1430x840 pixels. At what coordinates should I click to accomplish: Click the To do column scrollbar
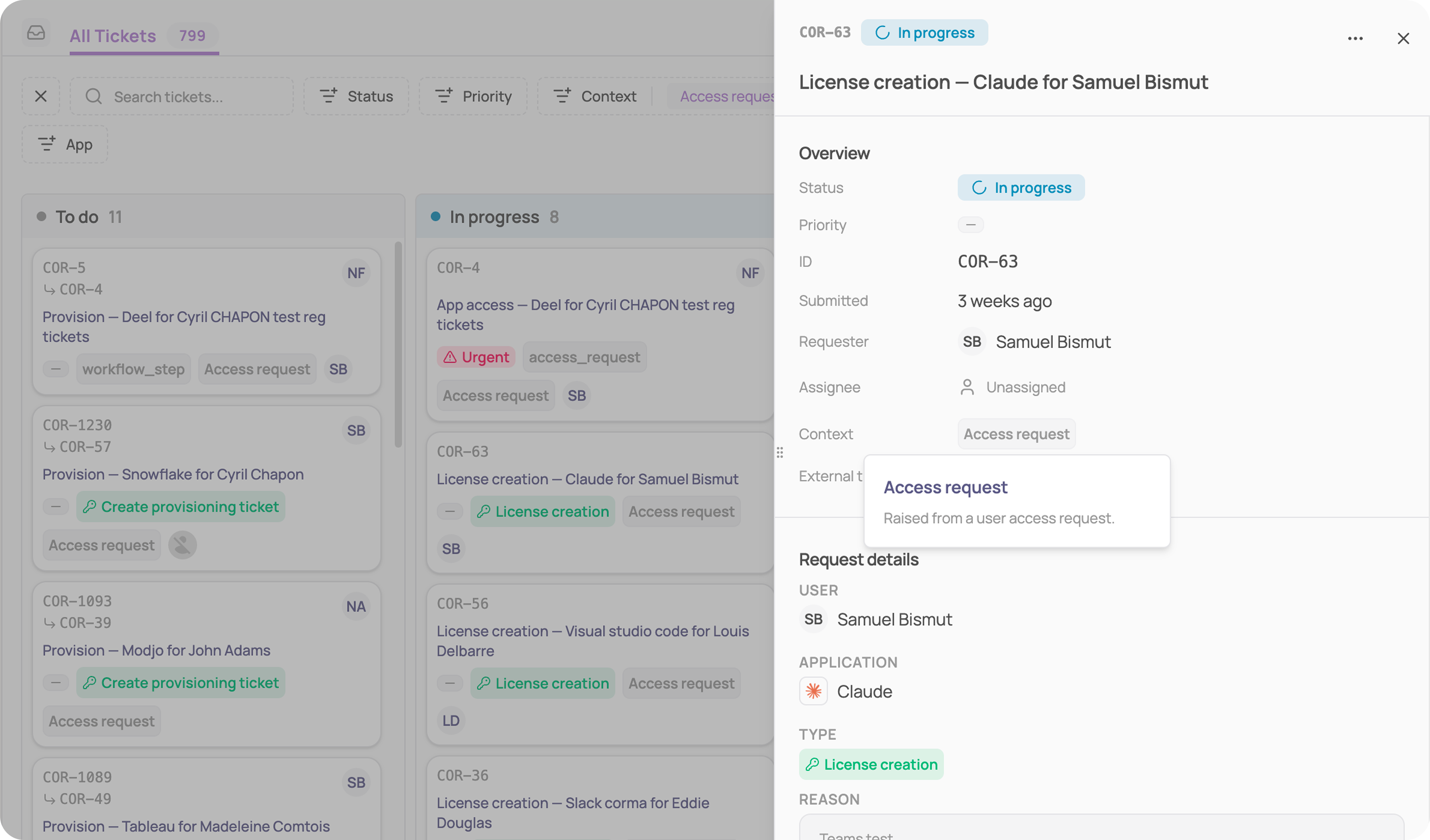(398, 344)
